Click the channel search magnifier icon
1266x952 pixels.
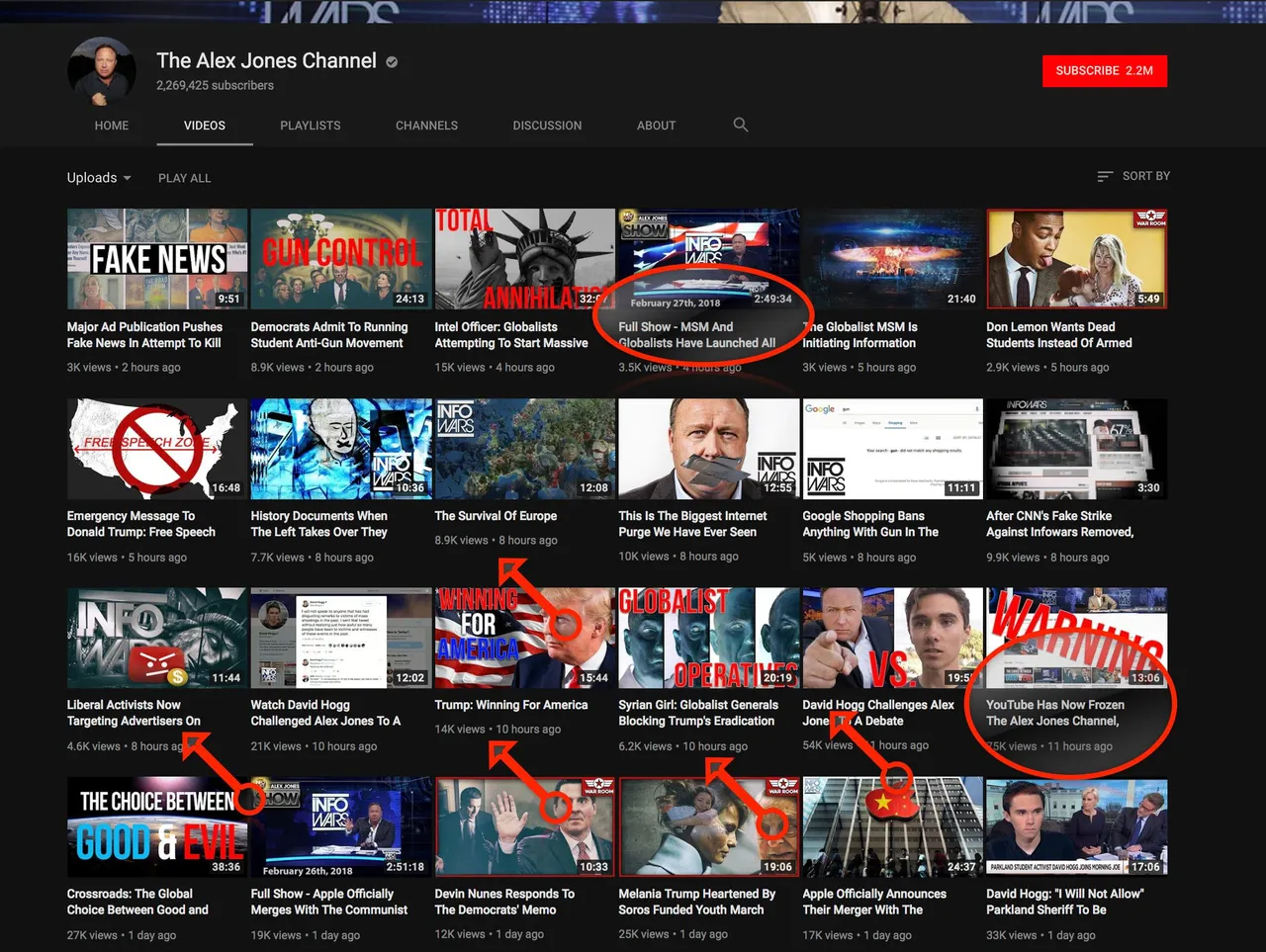click(741, 125)
